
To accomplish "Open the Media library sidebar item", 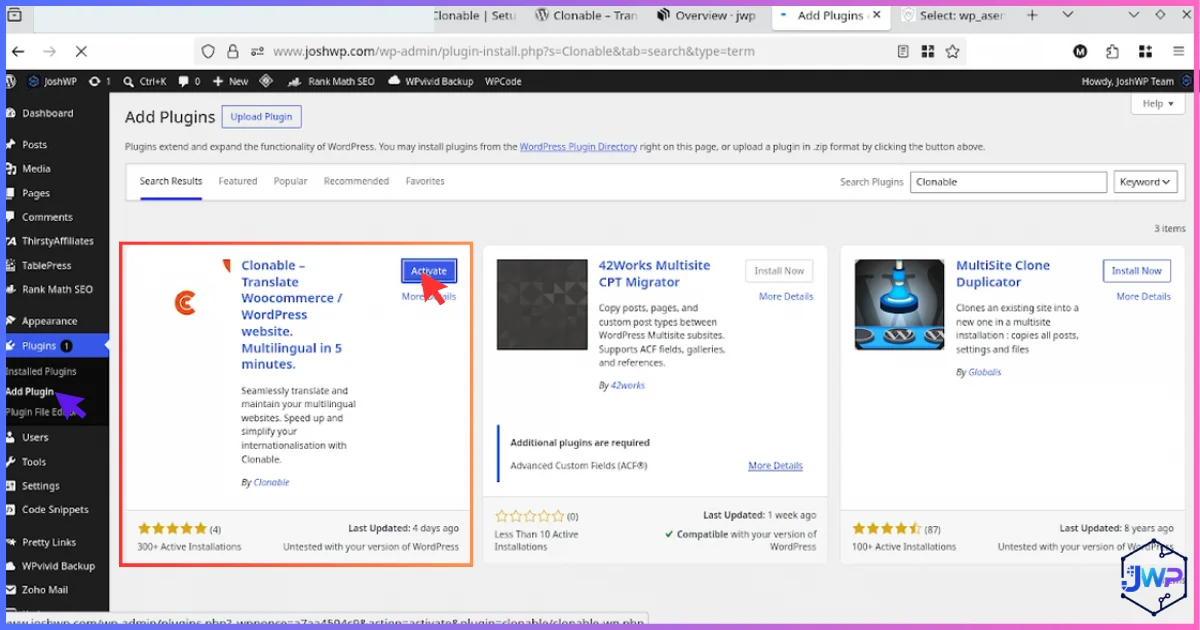I will 36,169.
